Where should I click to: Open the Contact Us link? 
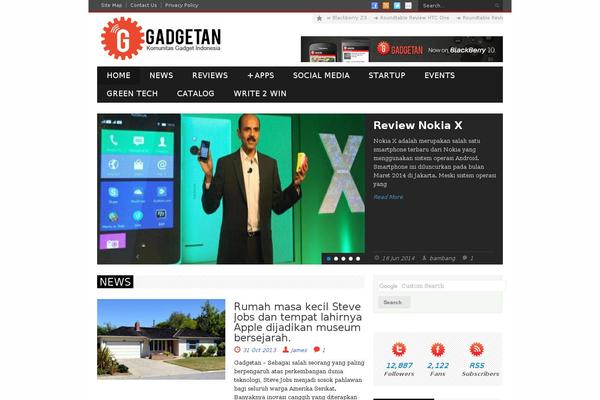click(143, 5)
